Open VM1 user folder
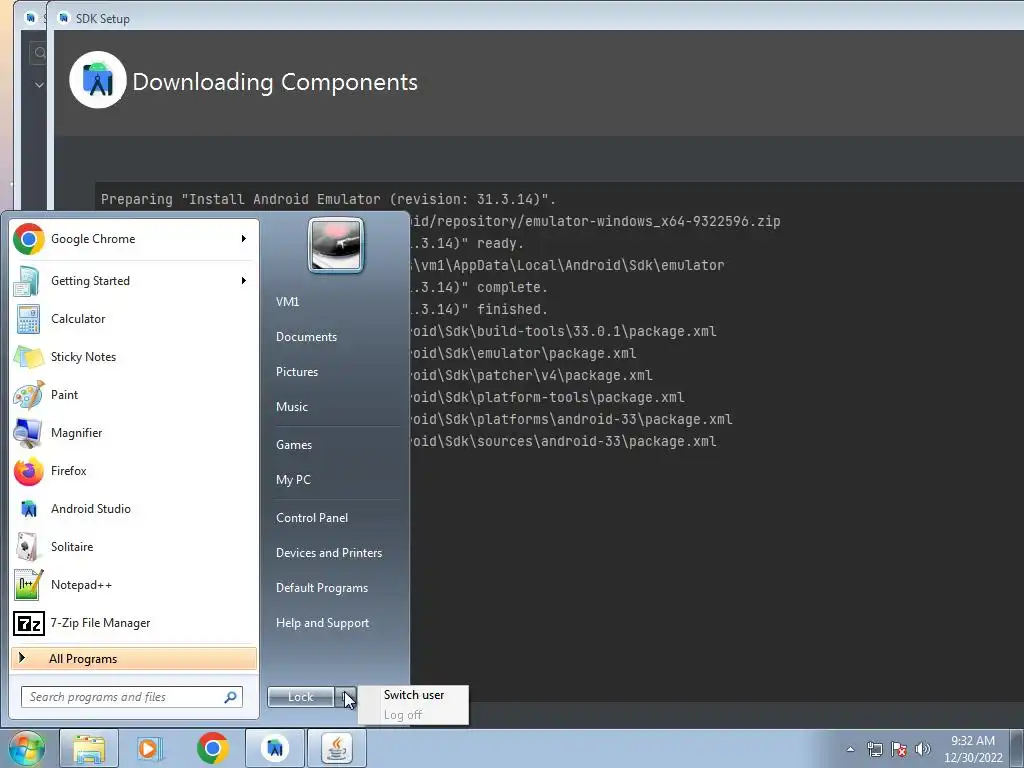The width and height of the screenshot is (1024, 768). pyautogui.click(x=287, y=302)
